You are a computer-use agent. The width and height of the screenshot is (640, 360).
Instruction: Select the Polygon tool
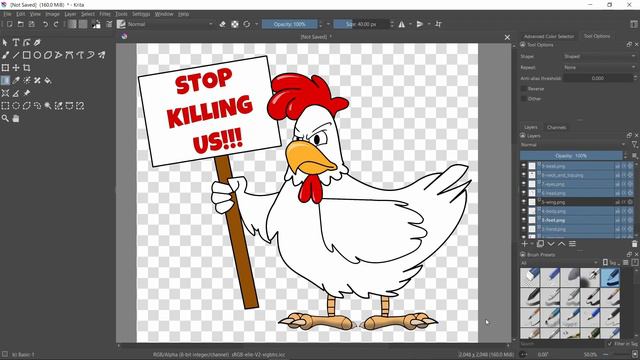click(x=48, y=55)
